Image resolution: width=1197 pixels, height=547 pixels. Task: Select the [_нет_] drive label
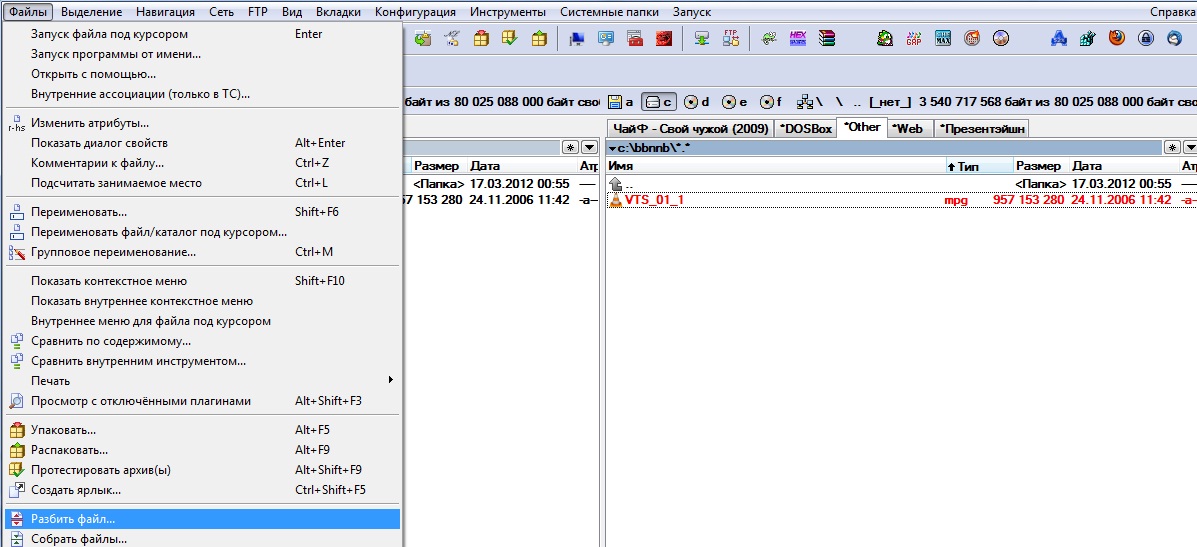coord(891,101)
